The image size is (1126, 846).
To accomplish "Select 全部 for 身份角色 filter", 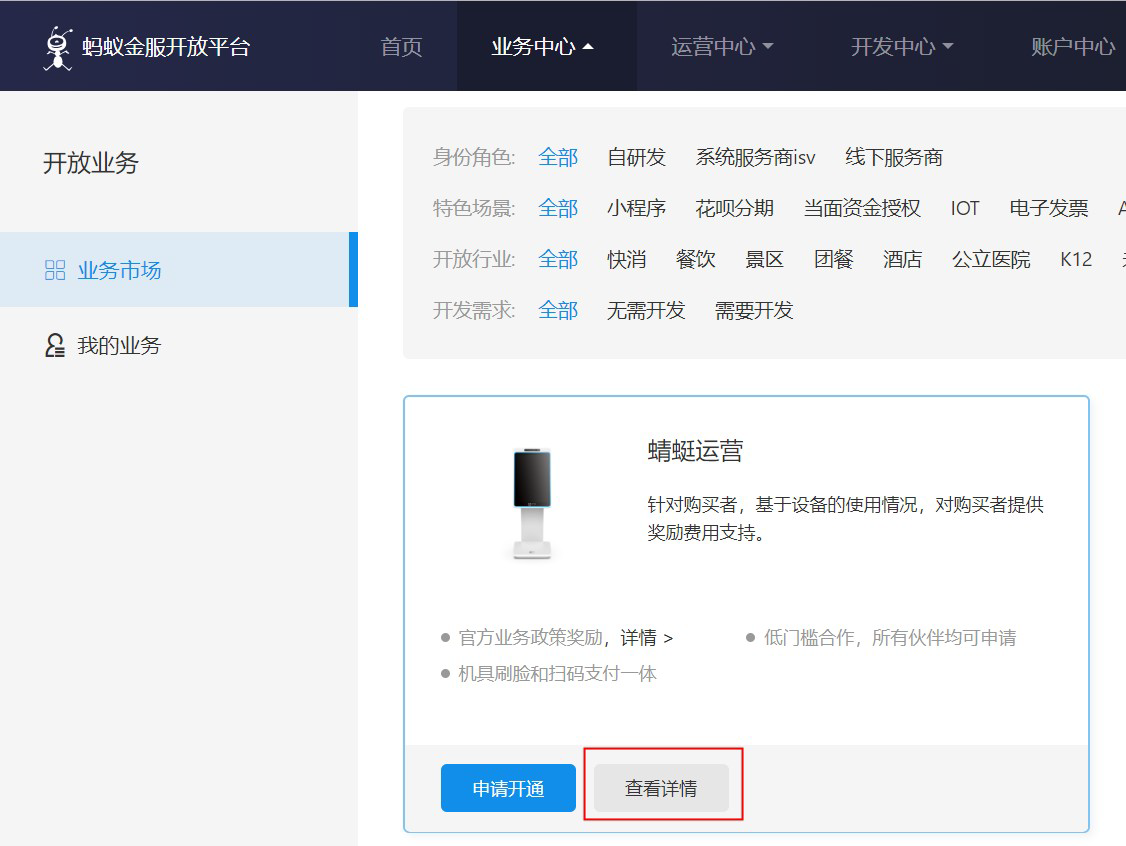I will 558,157.
